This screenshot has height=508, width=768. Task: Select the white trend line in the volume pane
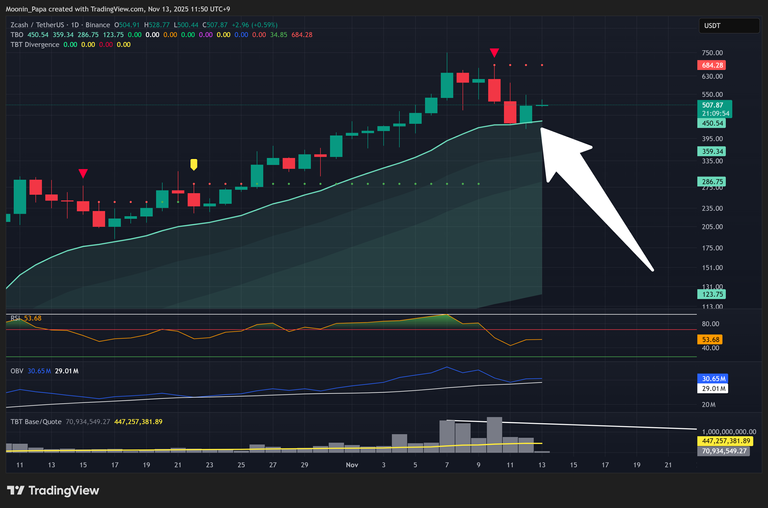point(600,427)
